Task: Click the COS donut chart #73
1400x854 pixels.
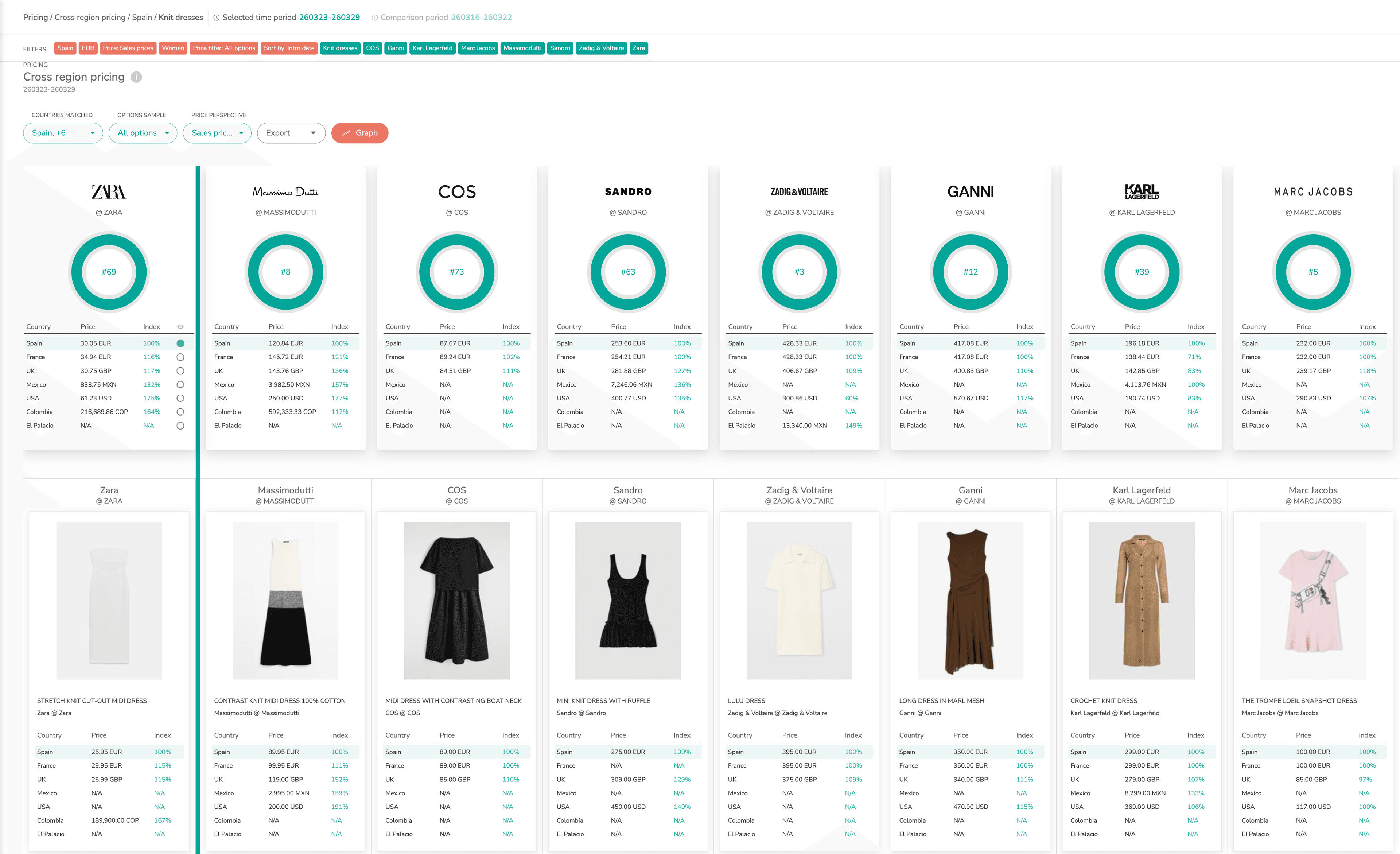Action: coord(457,272)
